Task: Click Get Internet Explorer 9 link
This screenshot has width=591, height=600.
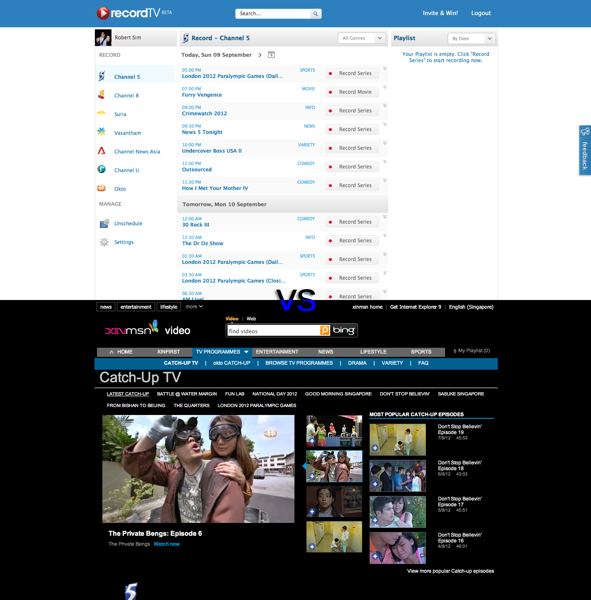Action: tap(415, 307)
